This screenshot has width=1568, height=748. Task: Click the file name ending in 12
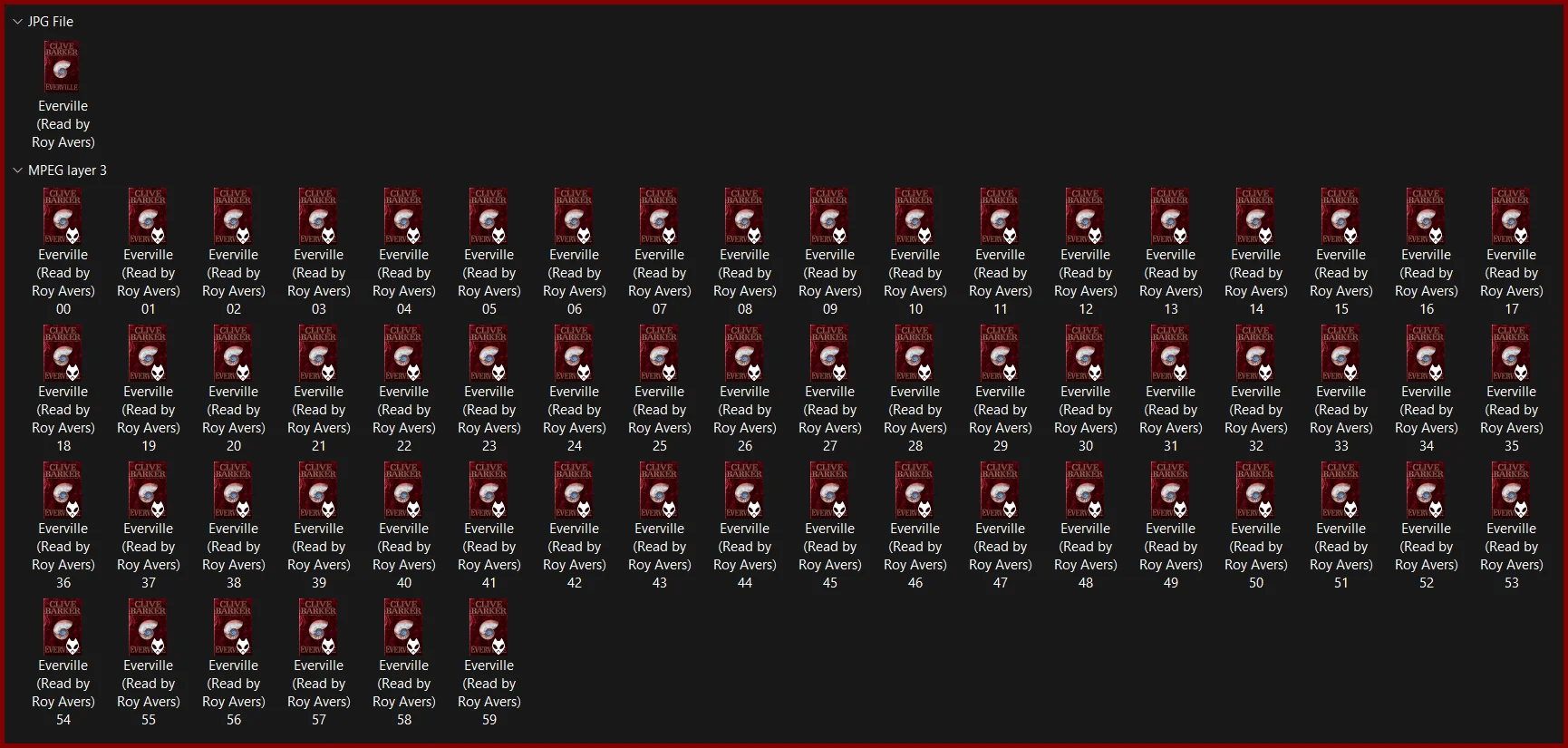pyautogui.click(x=1085, y=282)
